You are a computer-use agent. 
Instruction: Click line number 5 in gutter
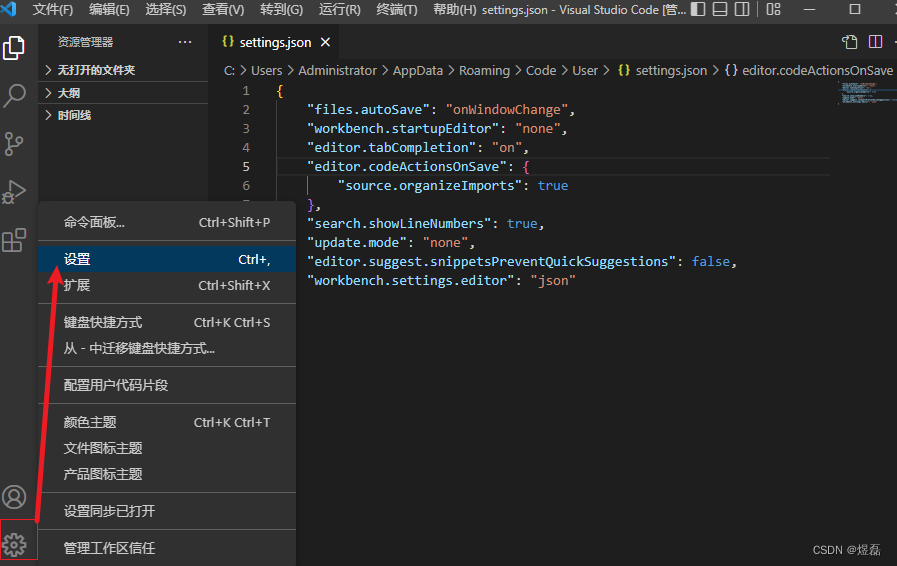(x=246, y=167)
